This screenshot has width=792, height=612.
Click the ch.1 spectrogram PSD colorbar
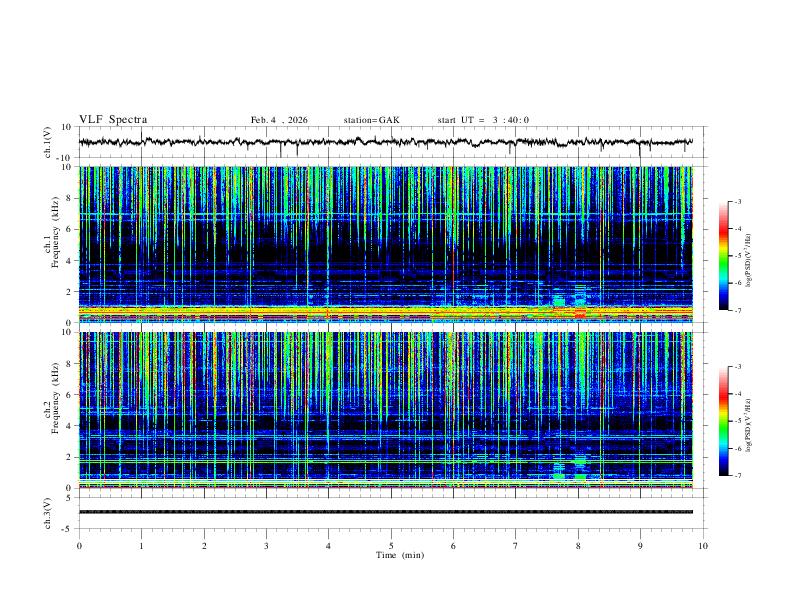pos(724,256)
